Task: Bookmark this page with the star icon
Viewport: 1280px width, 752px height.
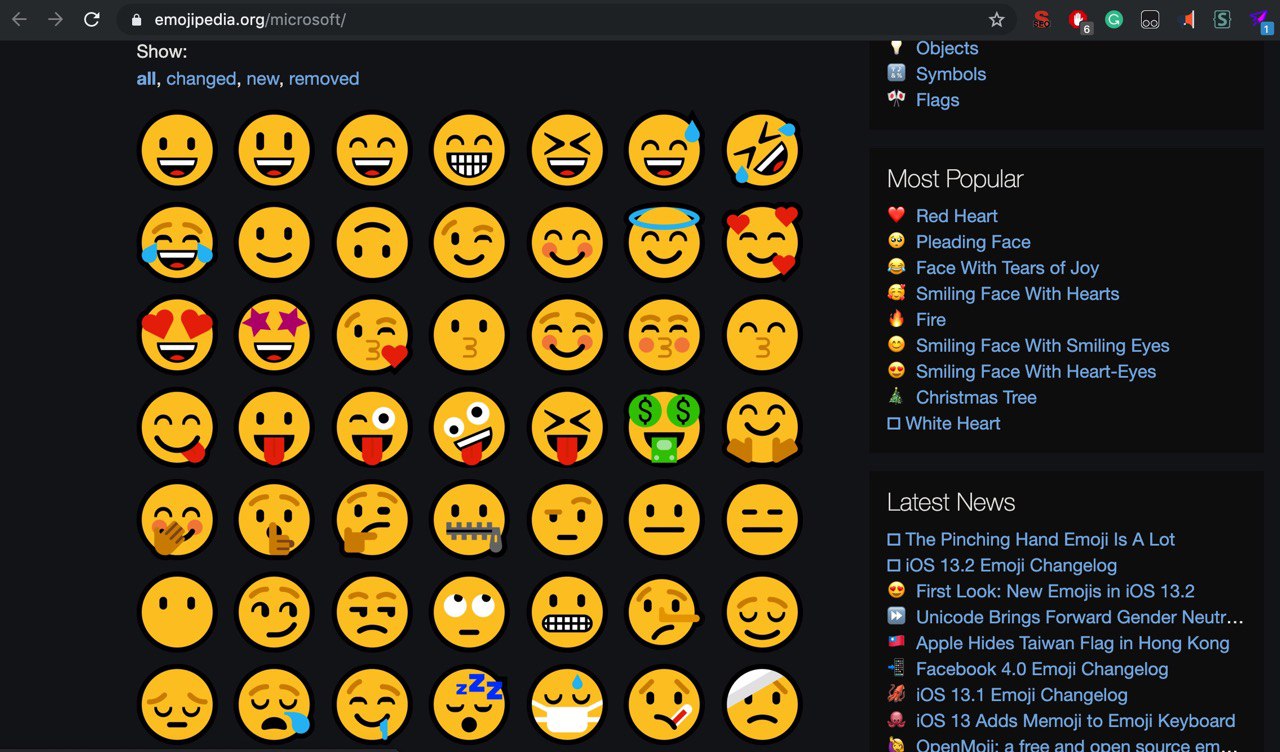Action: 996,19
